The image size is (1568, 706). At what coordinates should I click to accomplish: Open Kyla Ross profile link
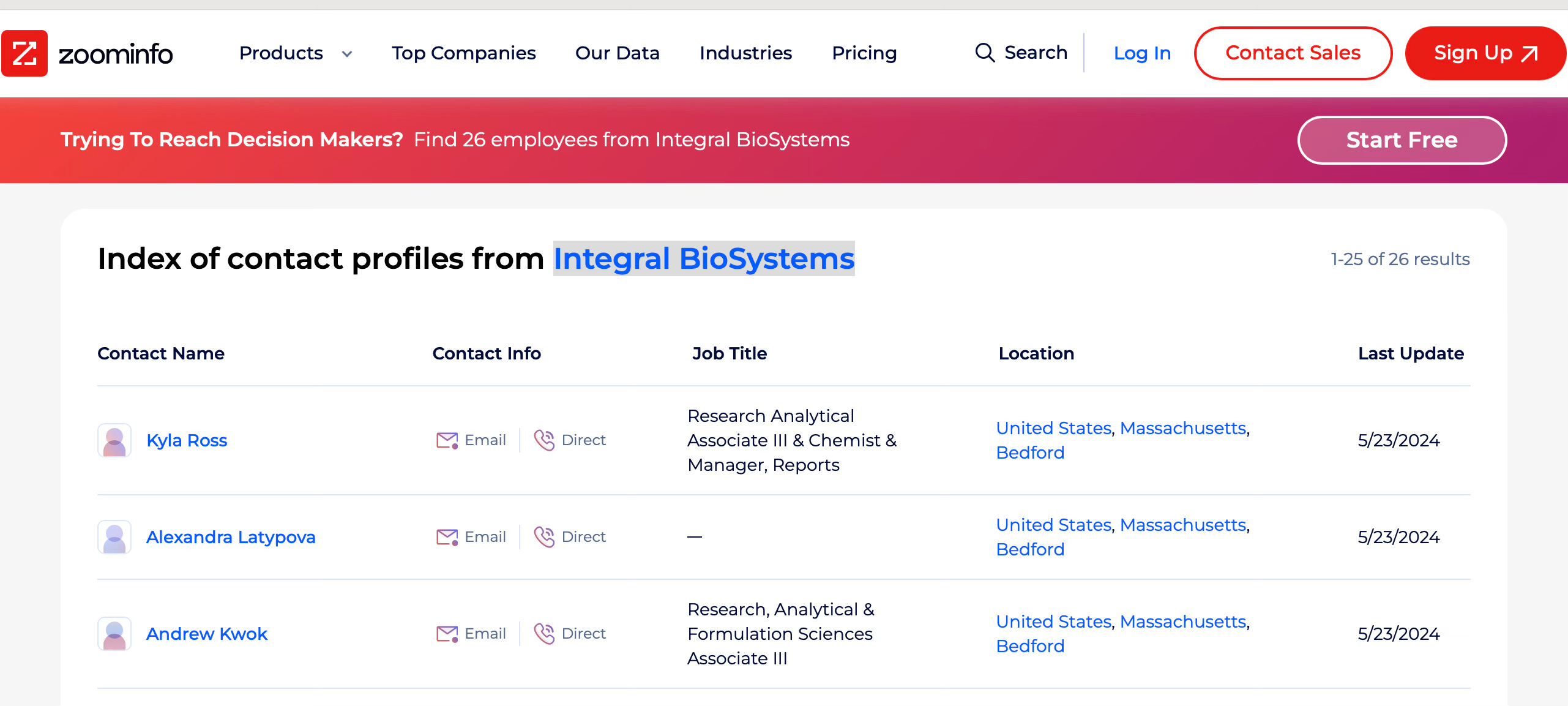(187, 440)
